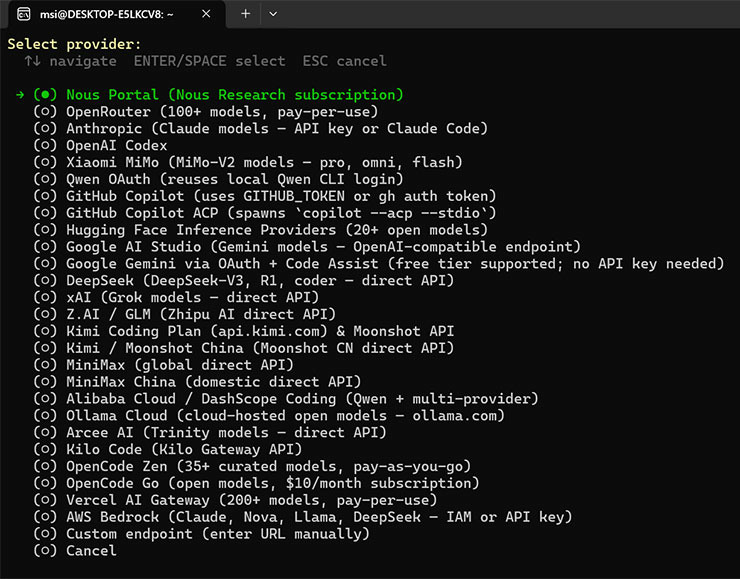Choose the final 'Cancel' list entry
Image resolution: width=740 pixels, height=579 pixels.
pos(91,551)
